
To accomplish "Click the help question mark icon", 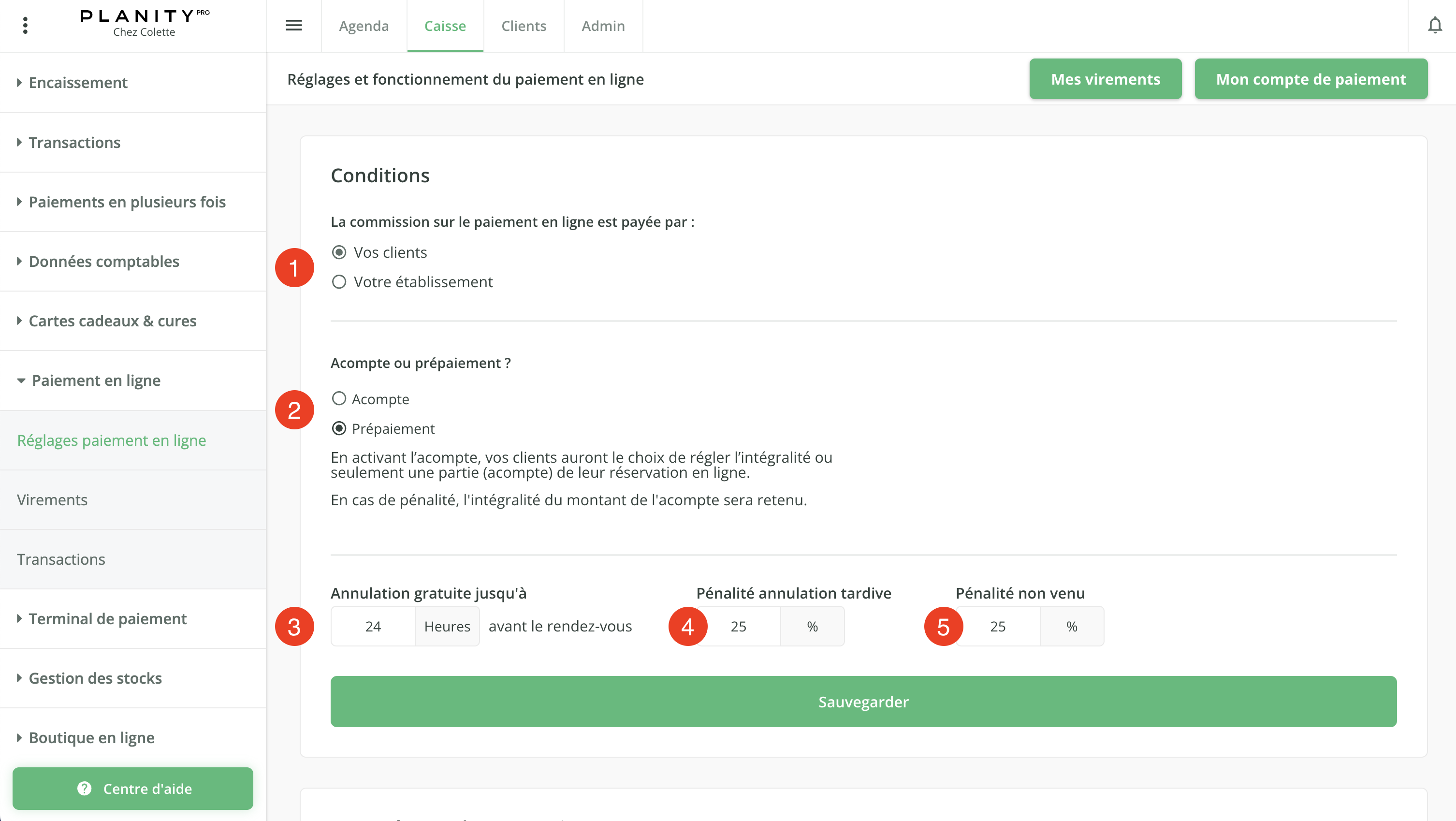I will tap(84, 788).
